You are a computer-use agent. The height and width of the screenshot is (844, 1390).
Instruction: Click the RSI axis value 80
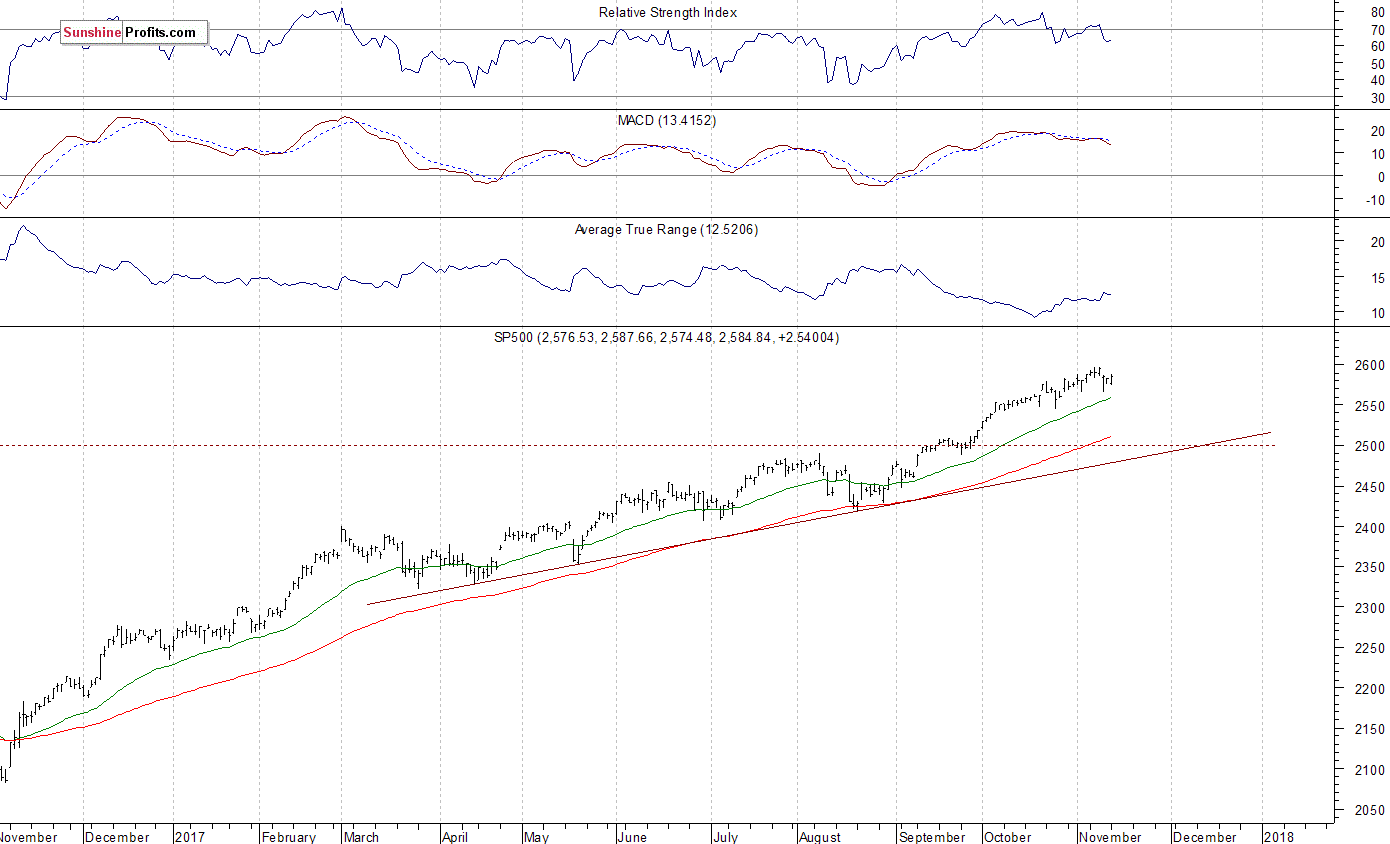[1378, 12]
